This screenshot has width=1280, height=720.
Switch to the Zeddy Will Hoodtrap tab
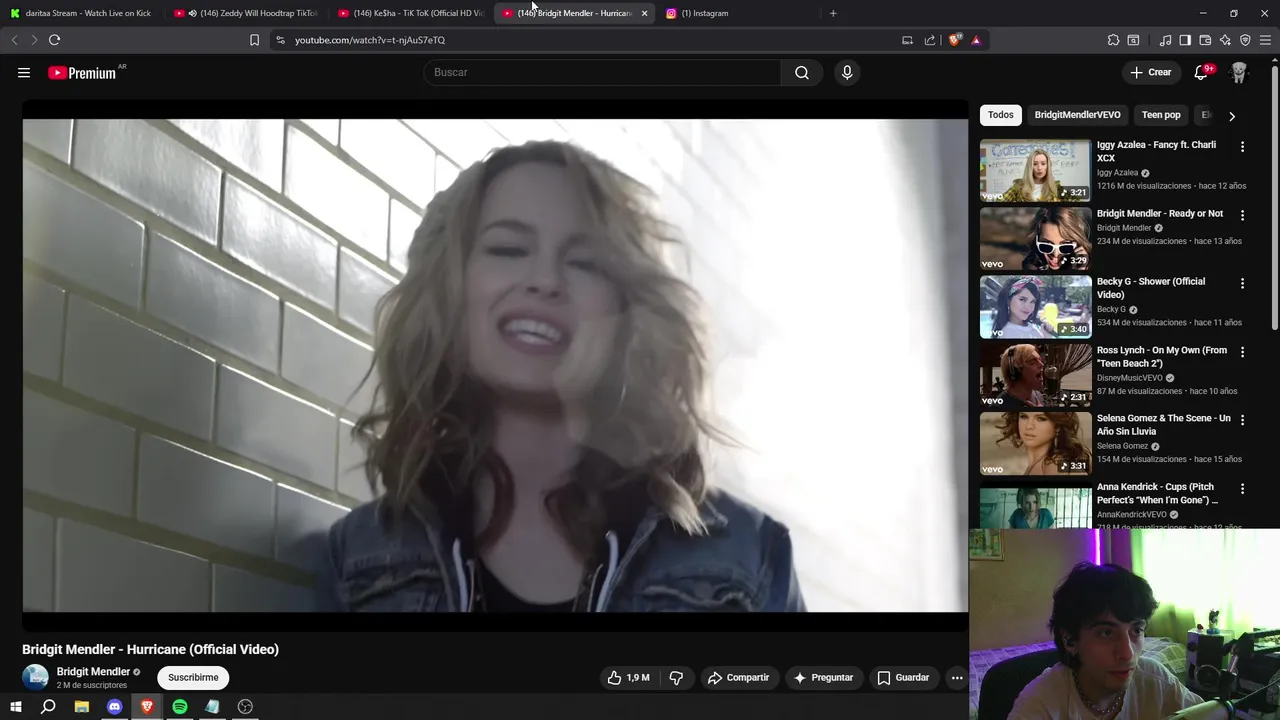(245, 13)
